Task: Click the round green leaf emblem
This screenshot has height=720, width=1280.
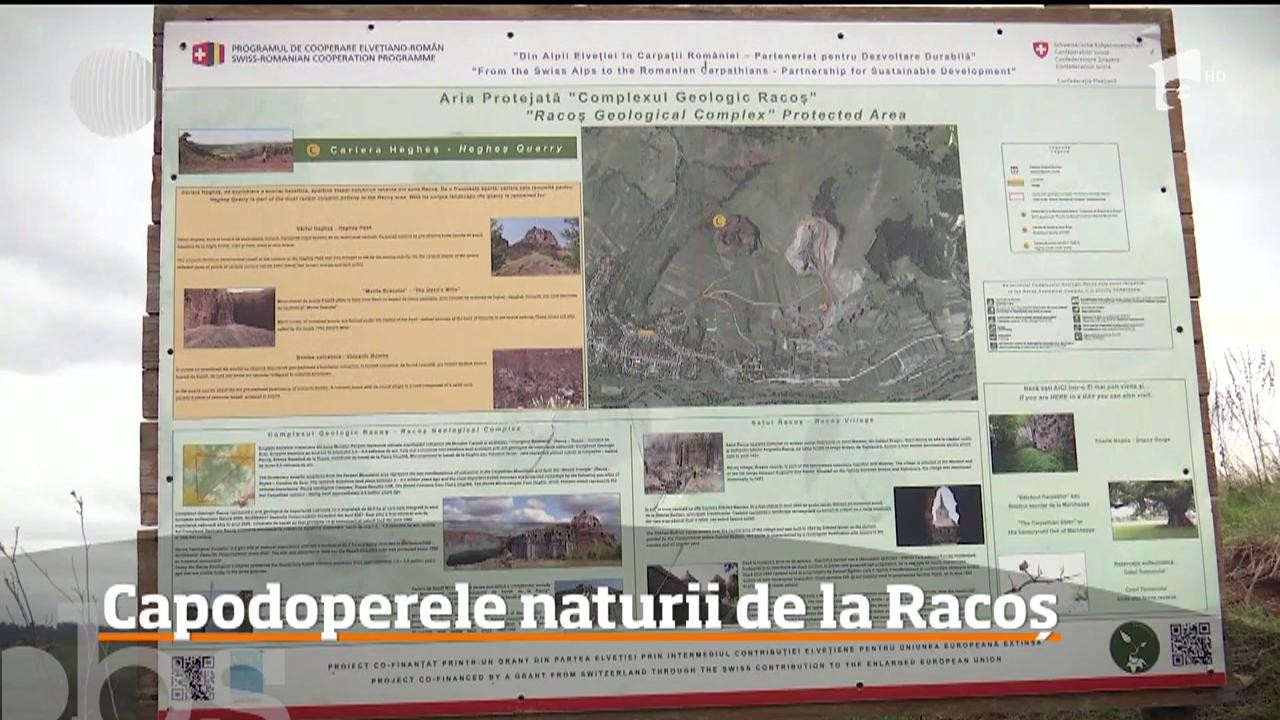Action: click(1134, 647)
